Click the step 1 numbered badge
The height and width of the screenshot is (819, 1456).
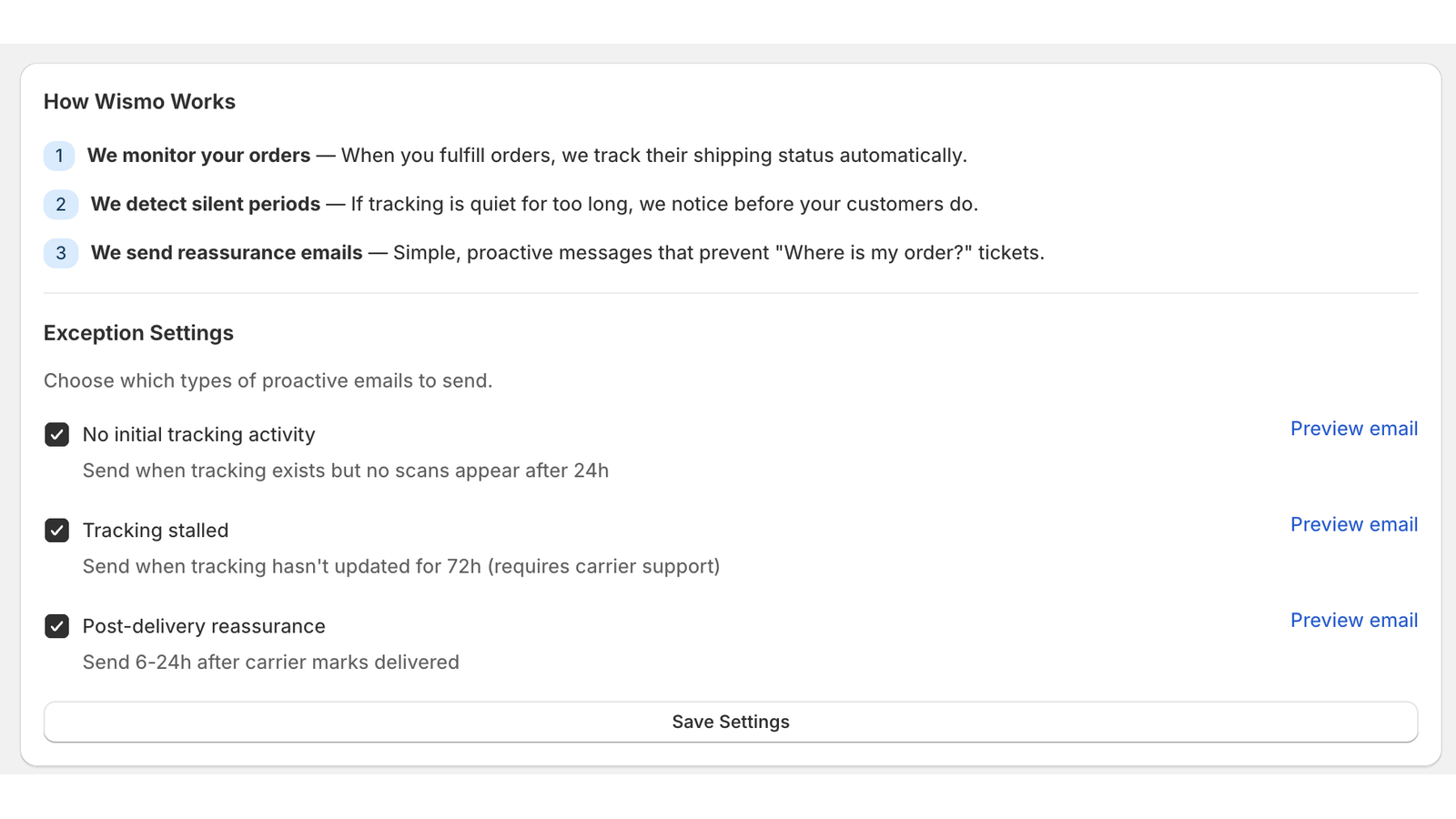(59, 156)
